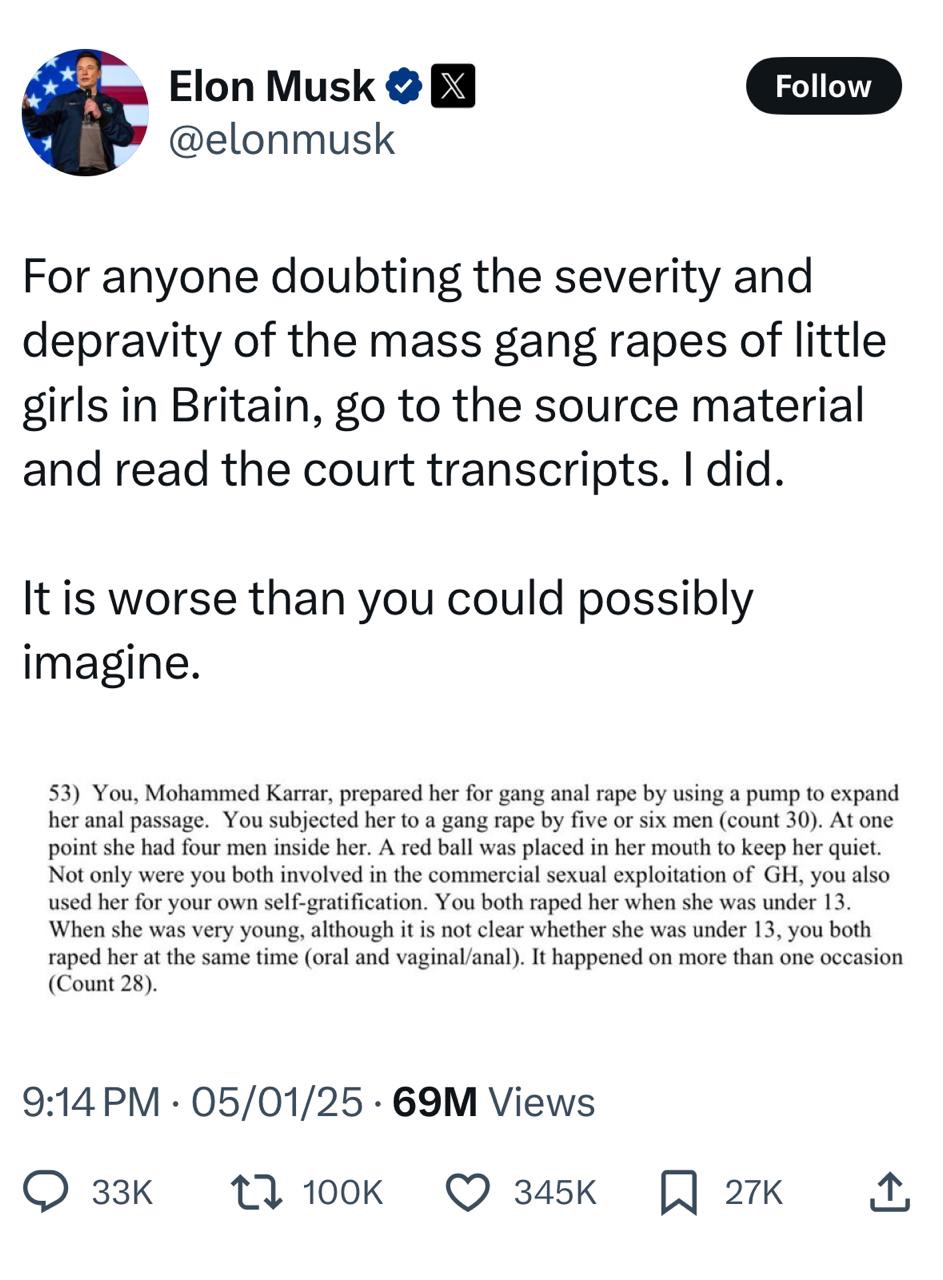943x1280 pixels.
Task: Click the 33K replies count
Action: coord(122,1192)
